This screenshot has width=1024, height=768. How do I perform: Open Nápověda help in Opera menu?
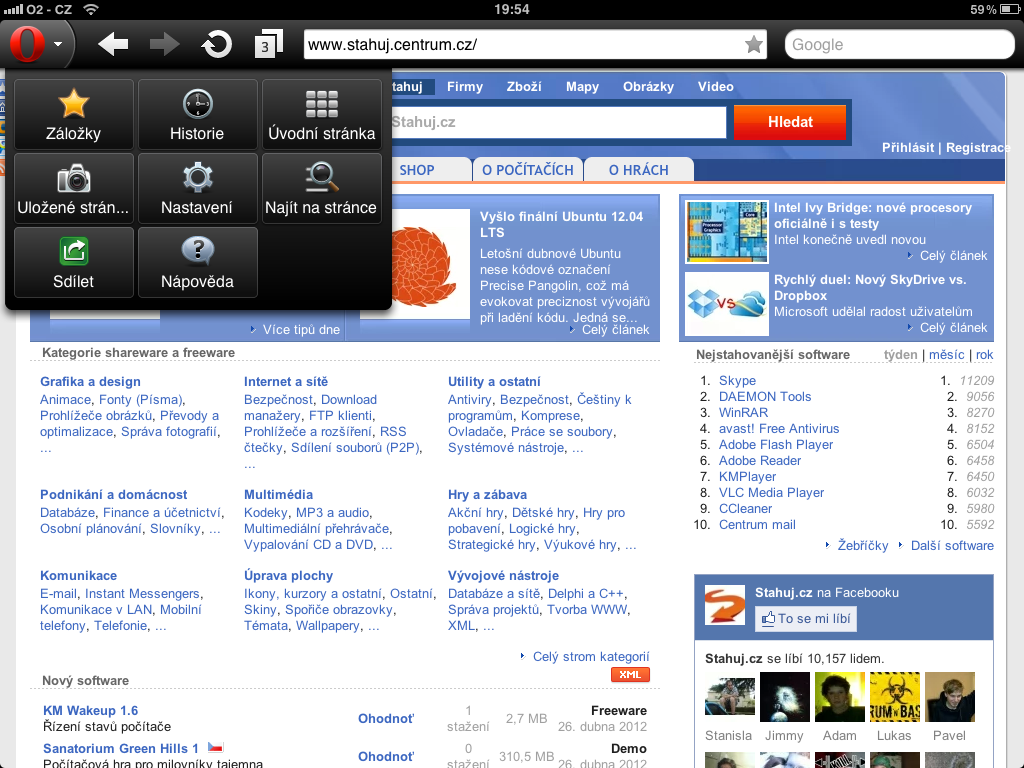tap(197, 263)
